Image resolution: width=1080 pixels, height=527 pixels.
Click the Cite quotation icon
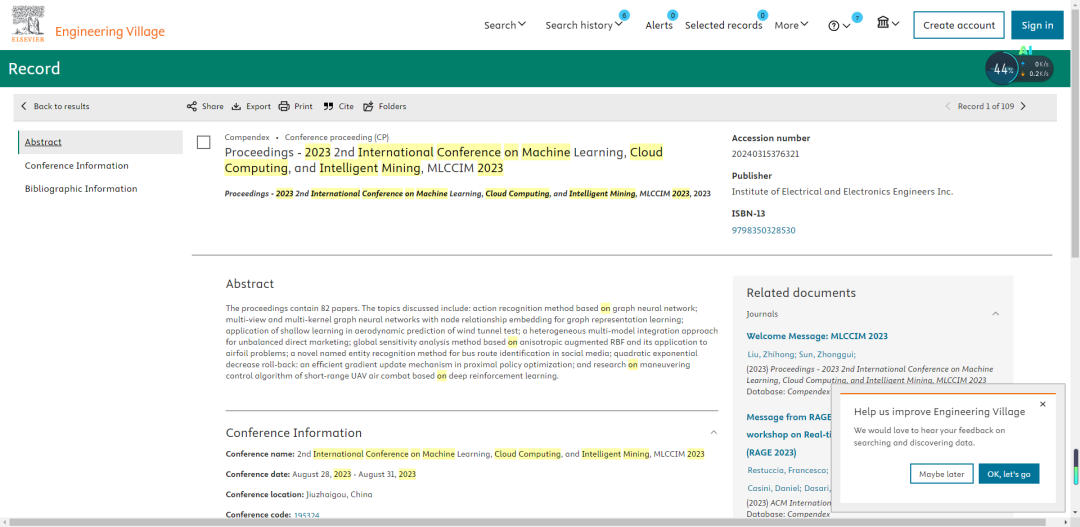[x=329, y=106]
